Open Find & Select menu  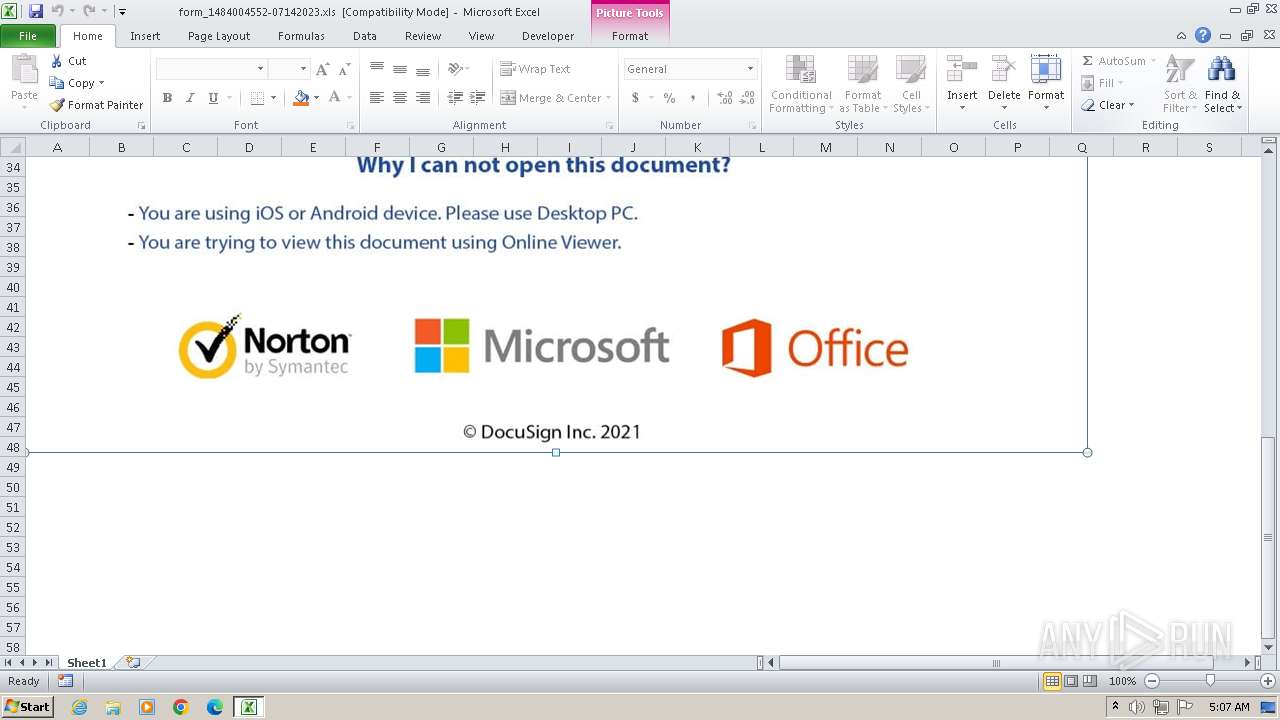(1222, 84)
